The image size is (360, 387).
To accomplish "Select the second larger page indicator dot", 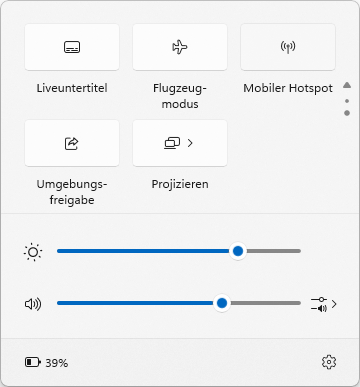I will (x=347, y=113).
